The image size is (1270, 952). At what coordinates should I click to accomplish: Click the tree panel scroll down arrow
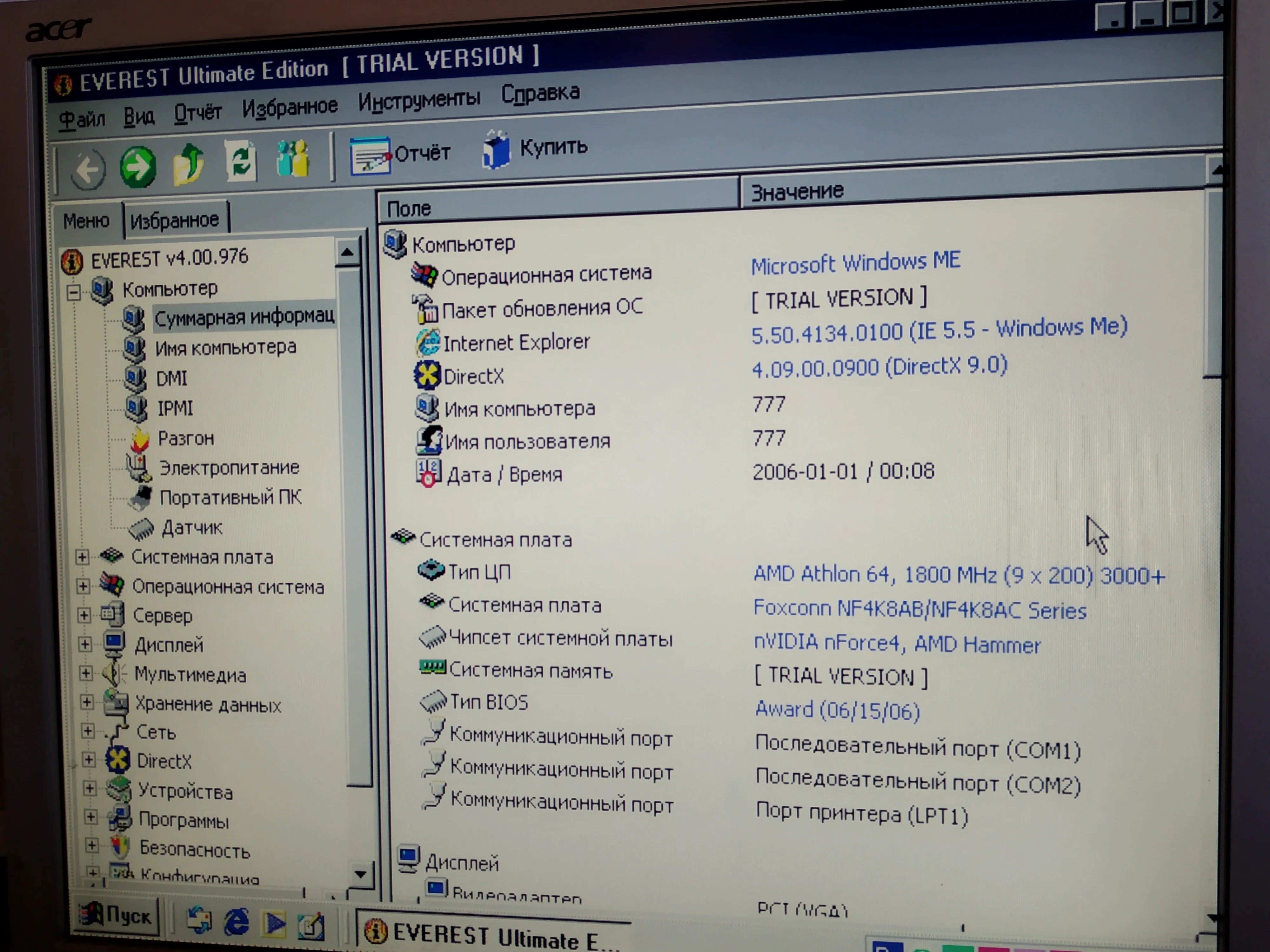[x=361, y=875]
